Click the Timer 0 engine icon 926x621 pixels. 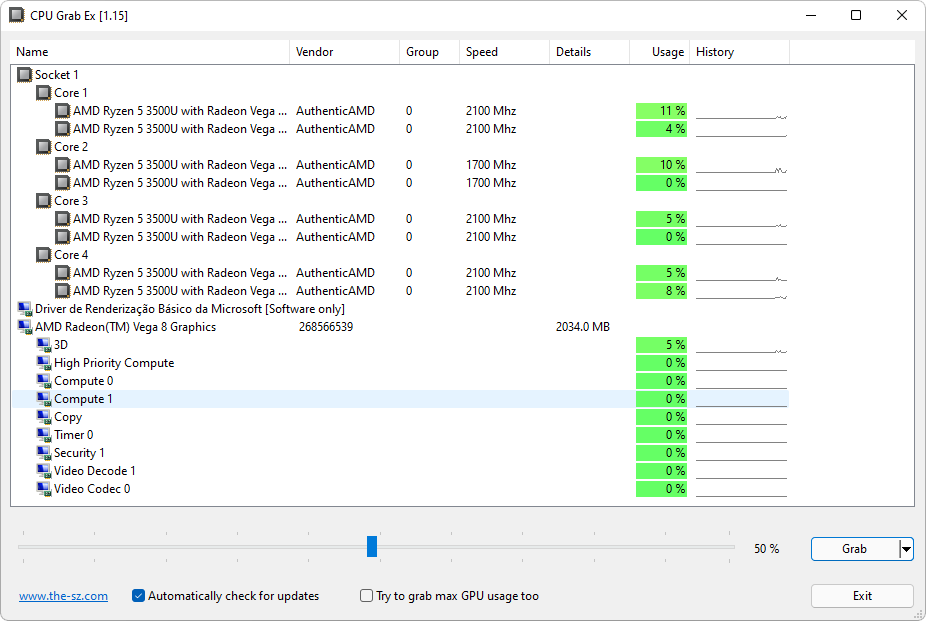[x=44, y=435]
